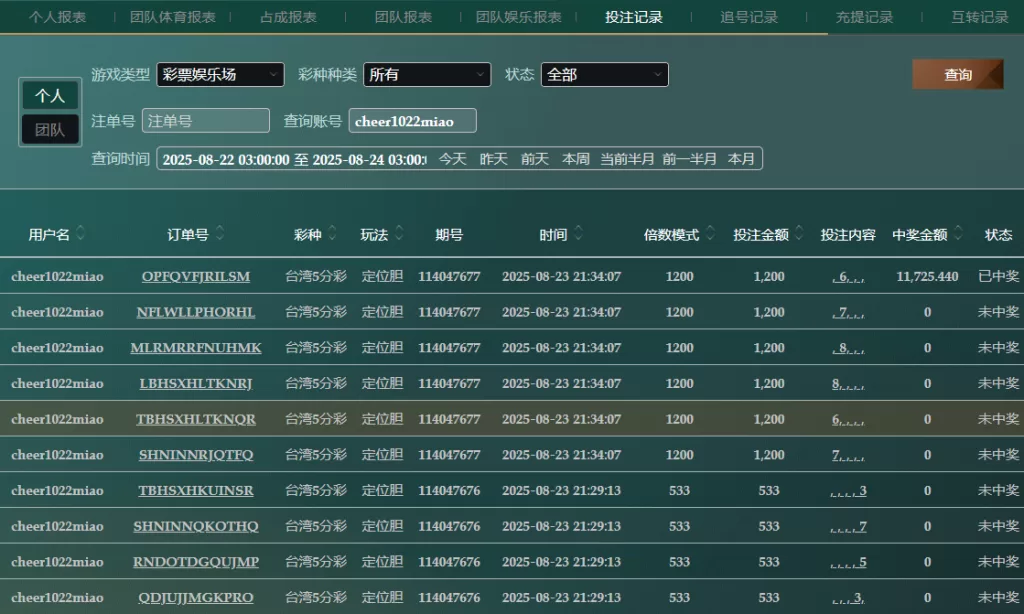View bet content of order RNDOTDGQUJMP
The width and height of the screenshot is (1024, 614).
tap(848, 562)
